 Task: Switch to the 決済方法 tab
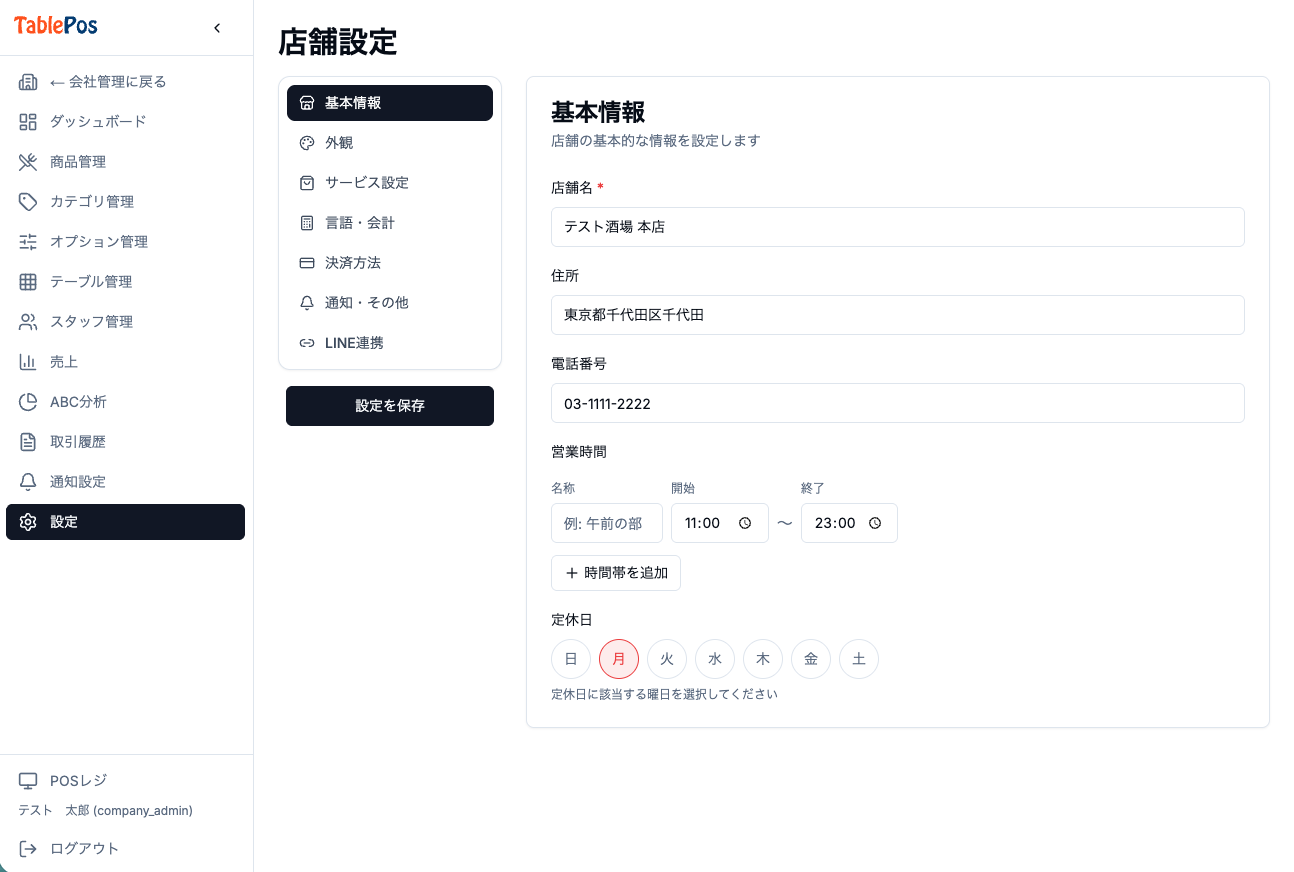pos(390,263)
